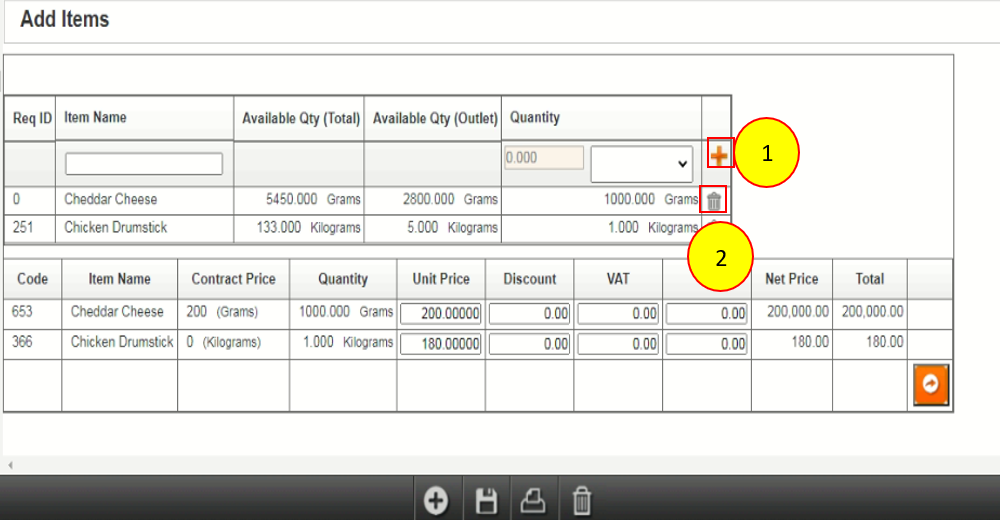This screenshot has height=520, width=1002.
Task: Edit the VAT field for Chicken Drumstick
Action: pyautogui.click(x=618, y=344)
